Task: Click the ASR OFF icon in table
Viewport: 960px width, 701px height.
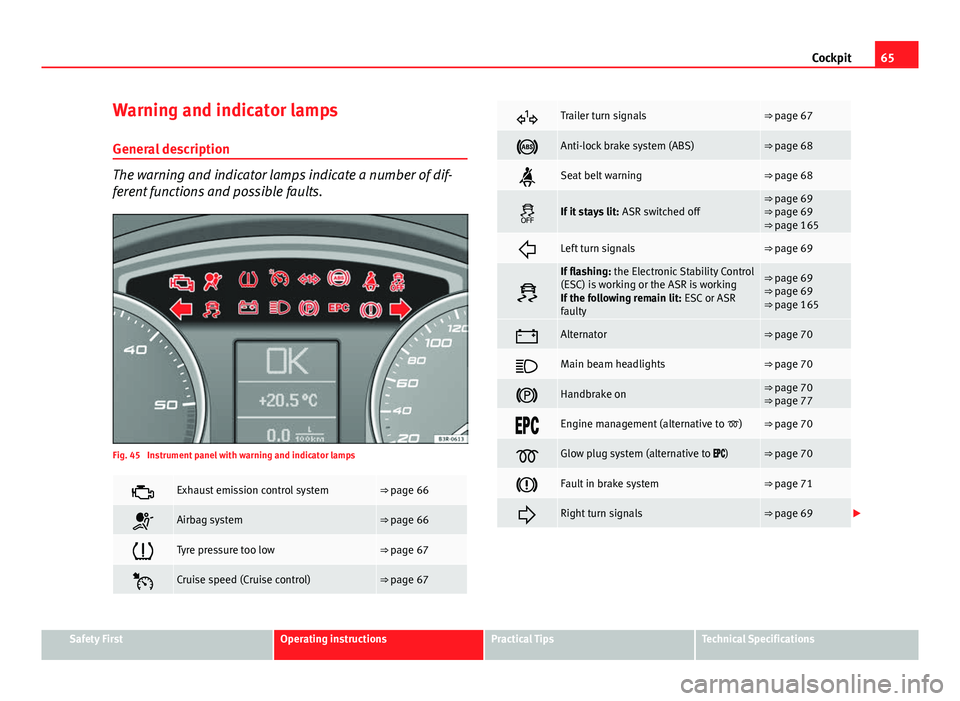Action: click(x=527, y=213)
